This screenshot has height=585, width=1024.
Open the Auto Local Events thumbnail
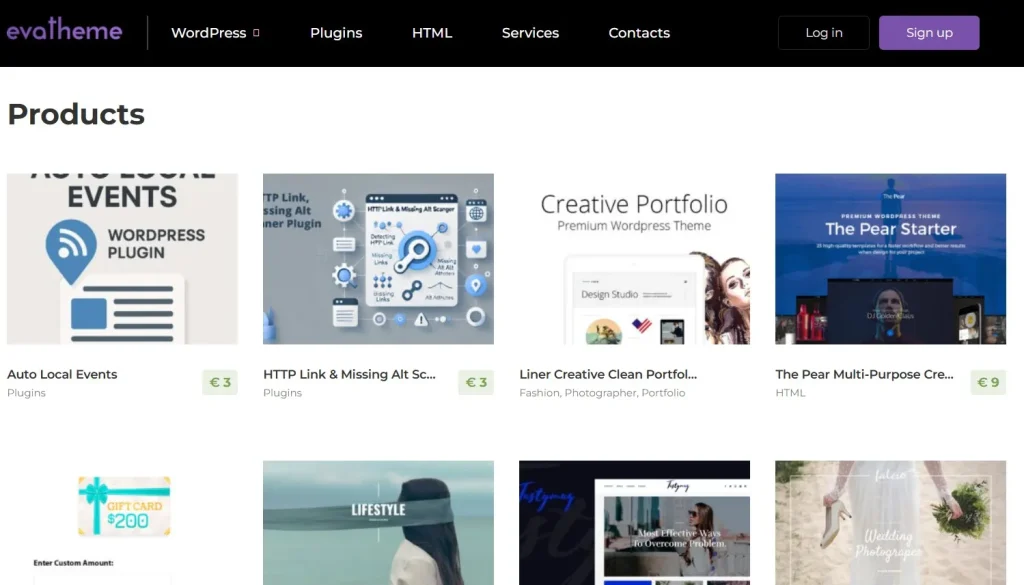click(122, 259)
